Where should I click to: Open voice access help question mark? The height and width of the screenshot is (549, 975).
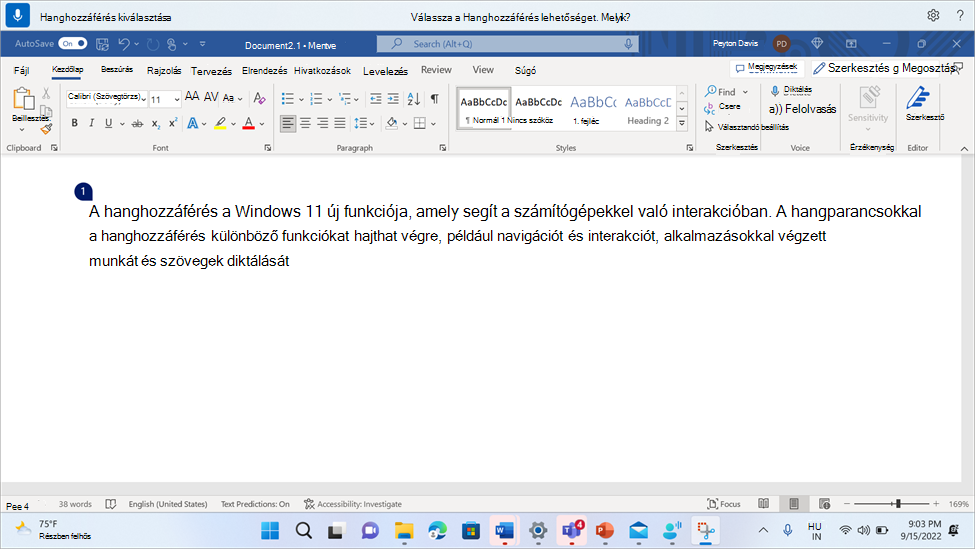960,16
